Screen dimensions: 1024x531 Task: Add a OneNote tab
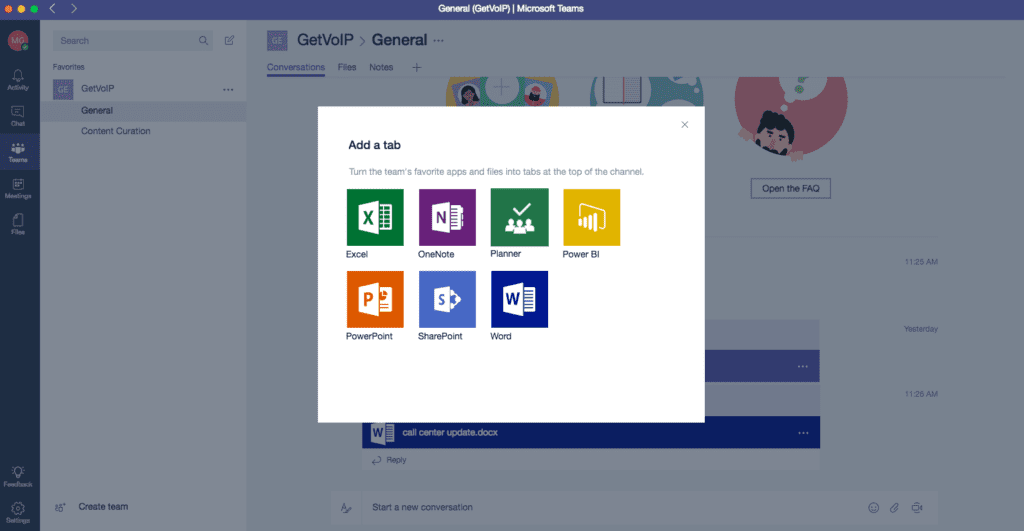point(447,217)
